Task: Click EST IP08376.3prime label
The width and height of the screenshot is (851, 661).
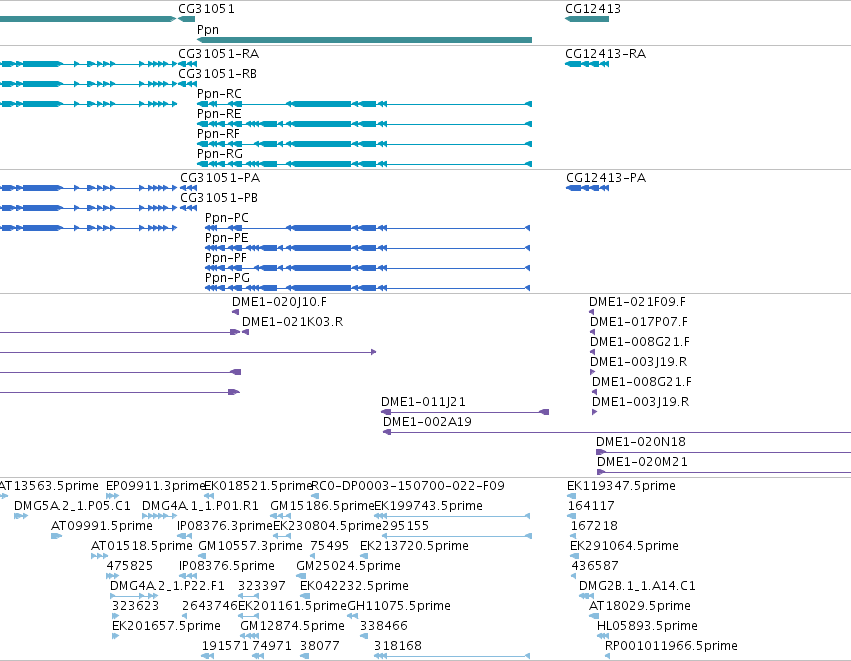Action: (225, 526)
